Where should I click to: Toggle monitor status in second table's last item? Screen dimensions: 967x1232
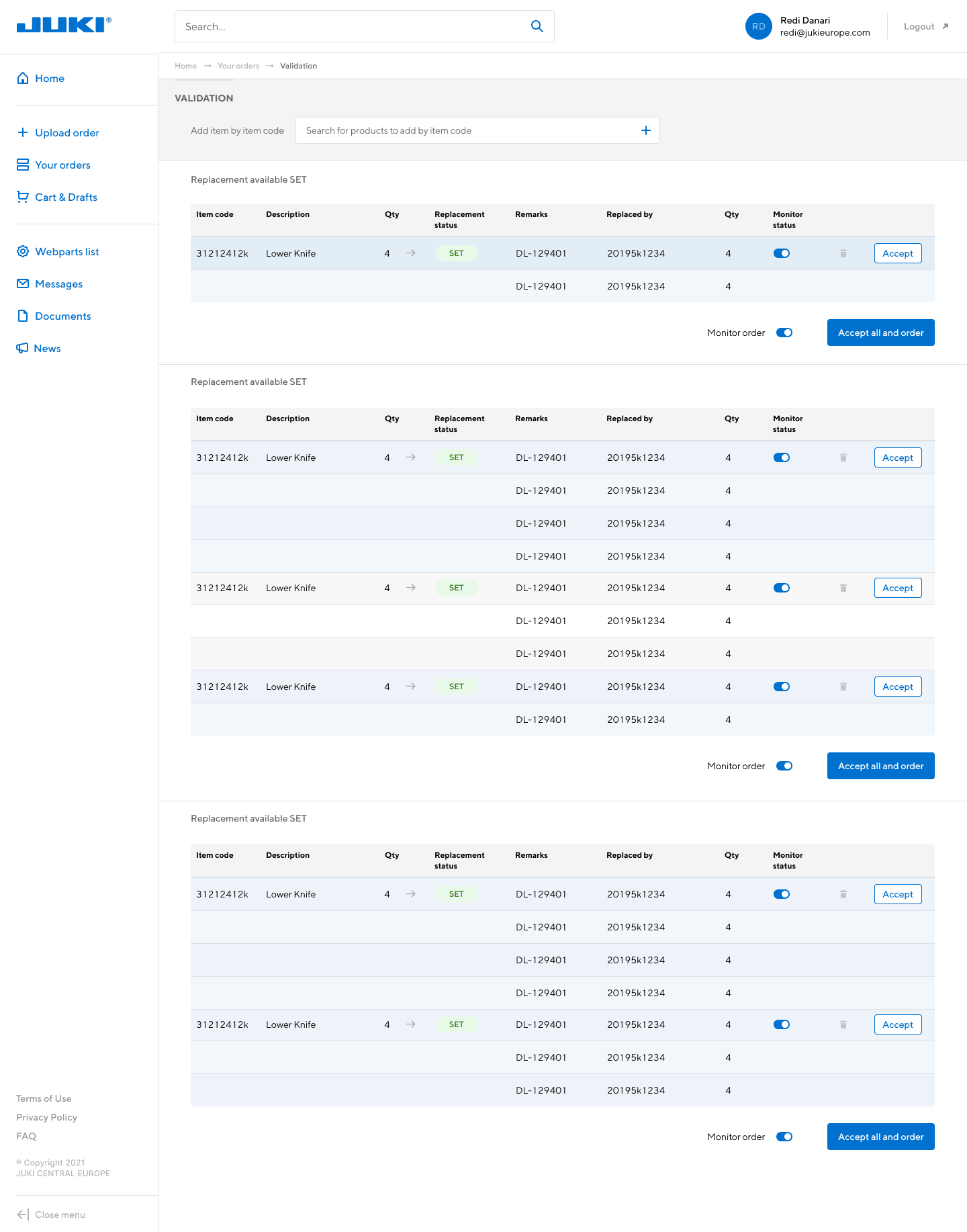pos(782,687)
